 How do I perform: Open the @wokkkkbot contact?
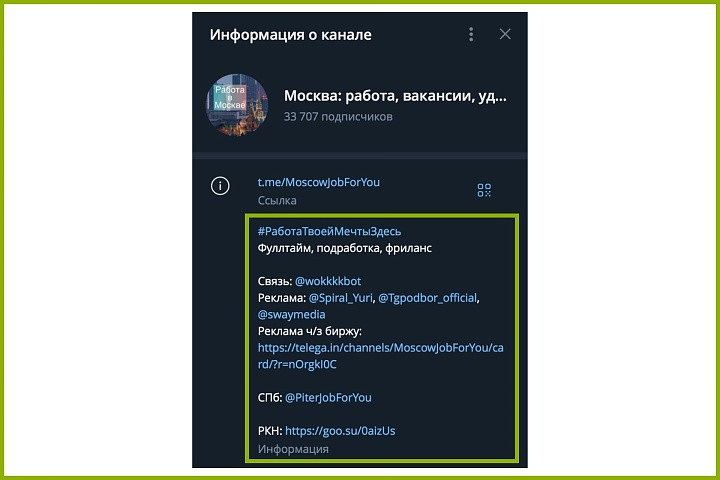328,281
